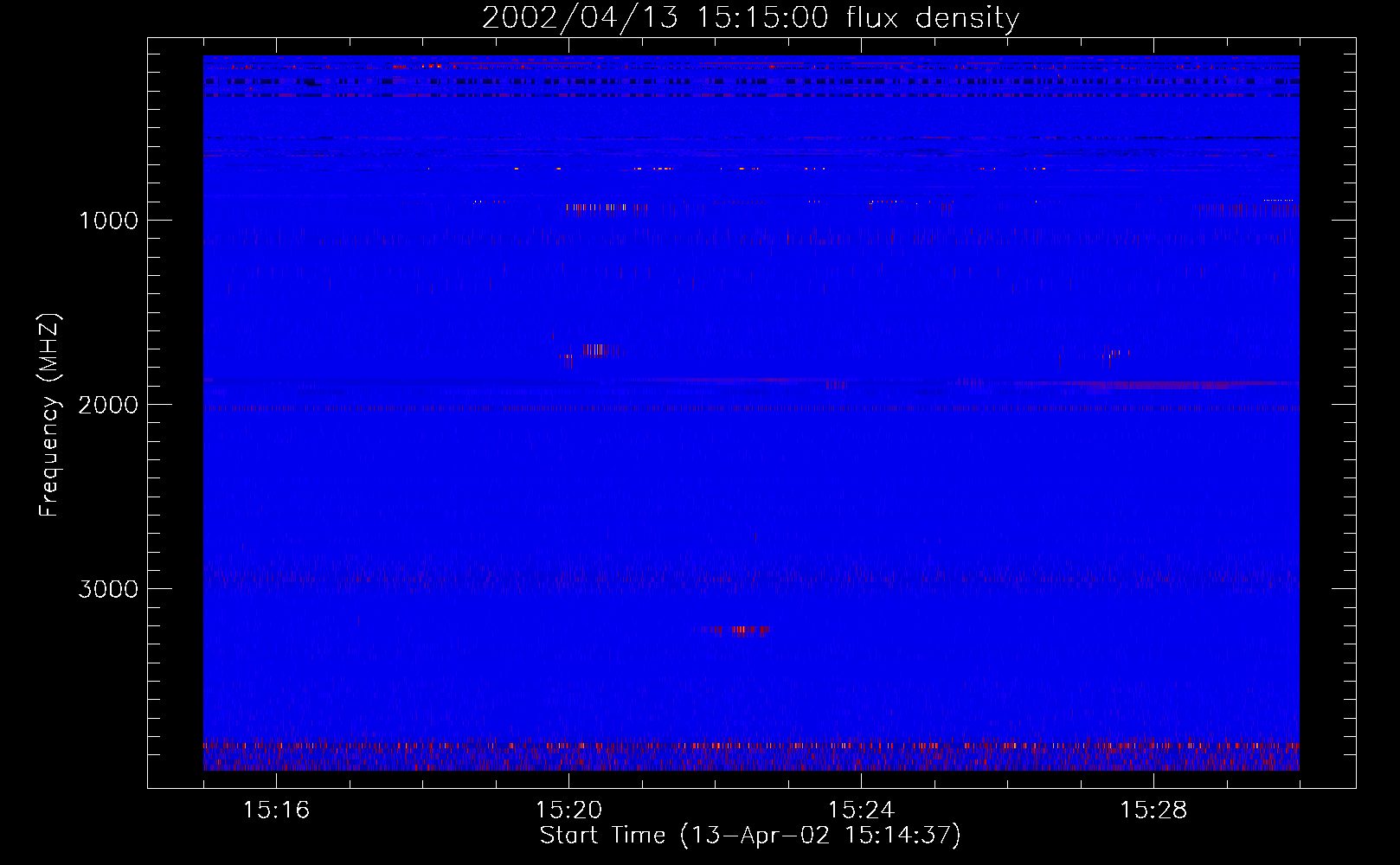The image size is (1400, 865).
Task: Click the 15:24 time tick label
Action: (x=861, y=810)
